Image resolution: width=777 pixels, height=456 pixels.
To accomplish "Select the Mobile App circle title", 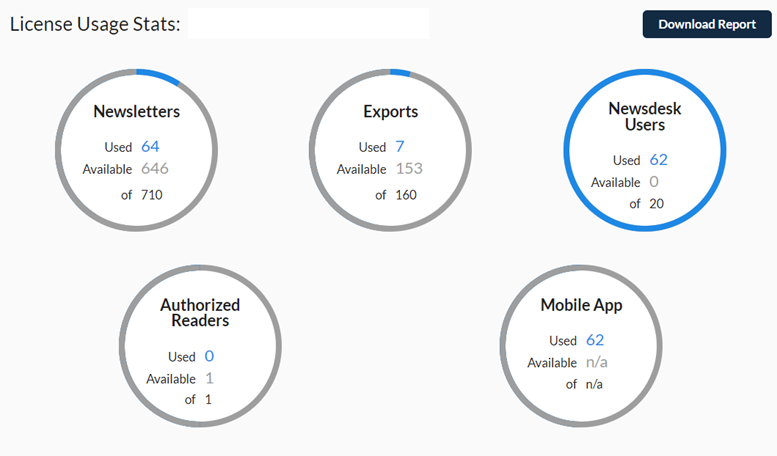I will point(581,305).
